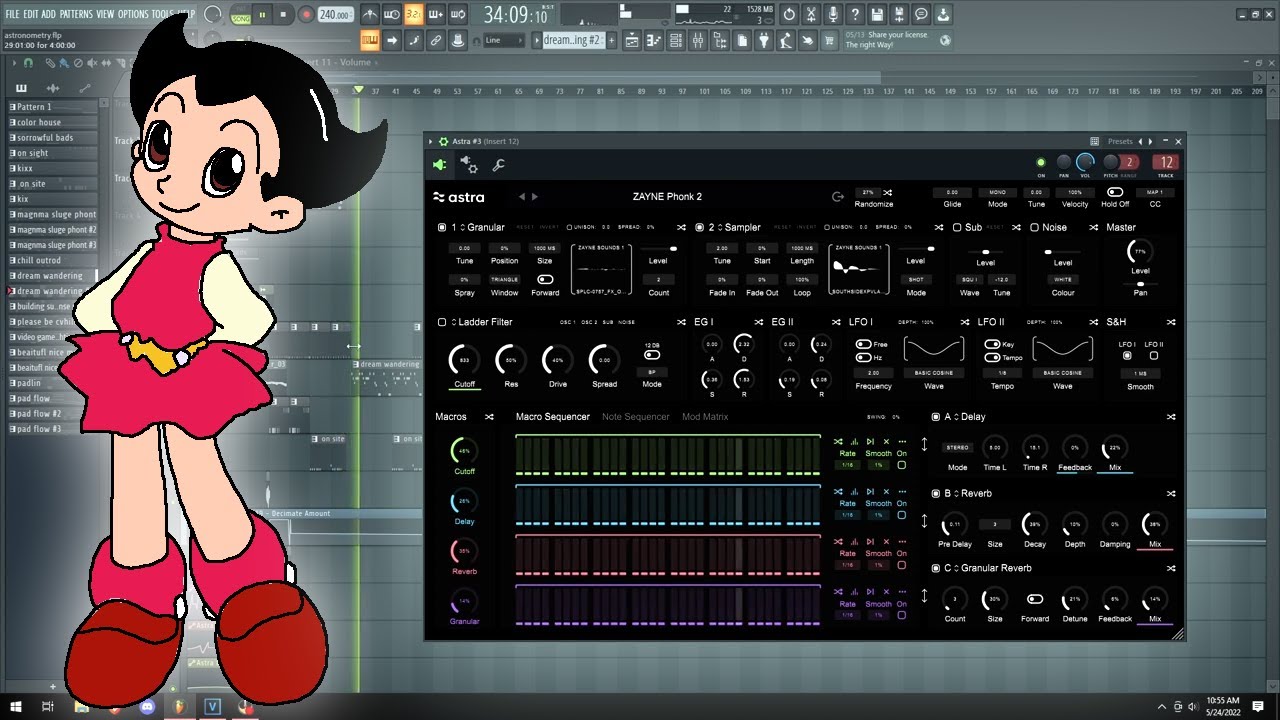The width and height of the screenshot is (1280, 720).
Task: Toggle the LFO I Free switch
Action: pos(864,344)
